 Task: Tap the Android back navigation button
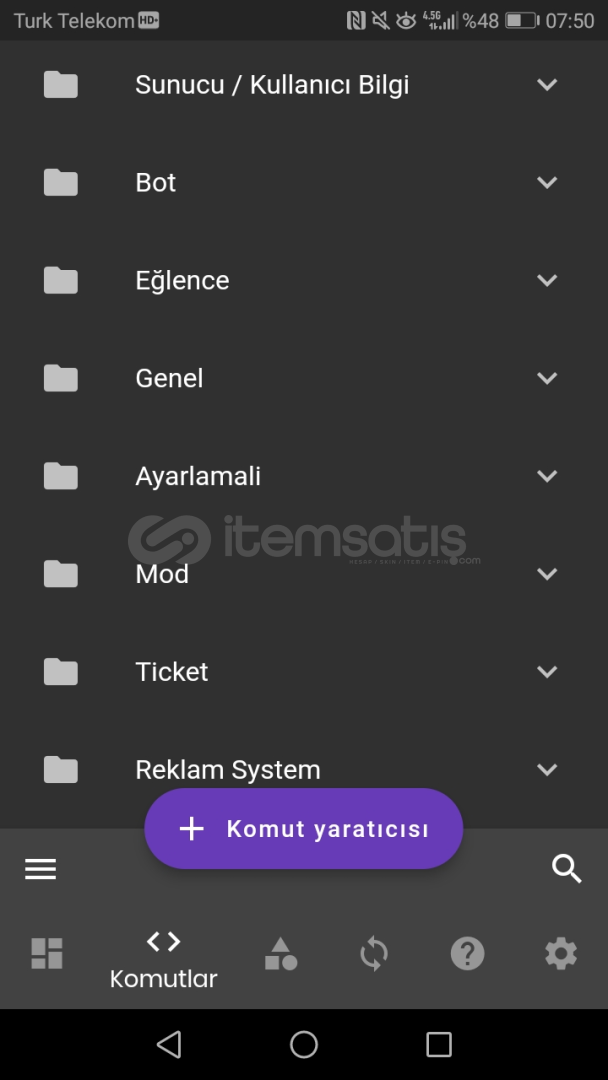click(169, 1044)
